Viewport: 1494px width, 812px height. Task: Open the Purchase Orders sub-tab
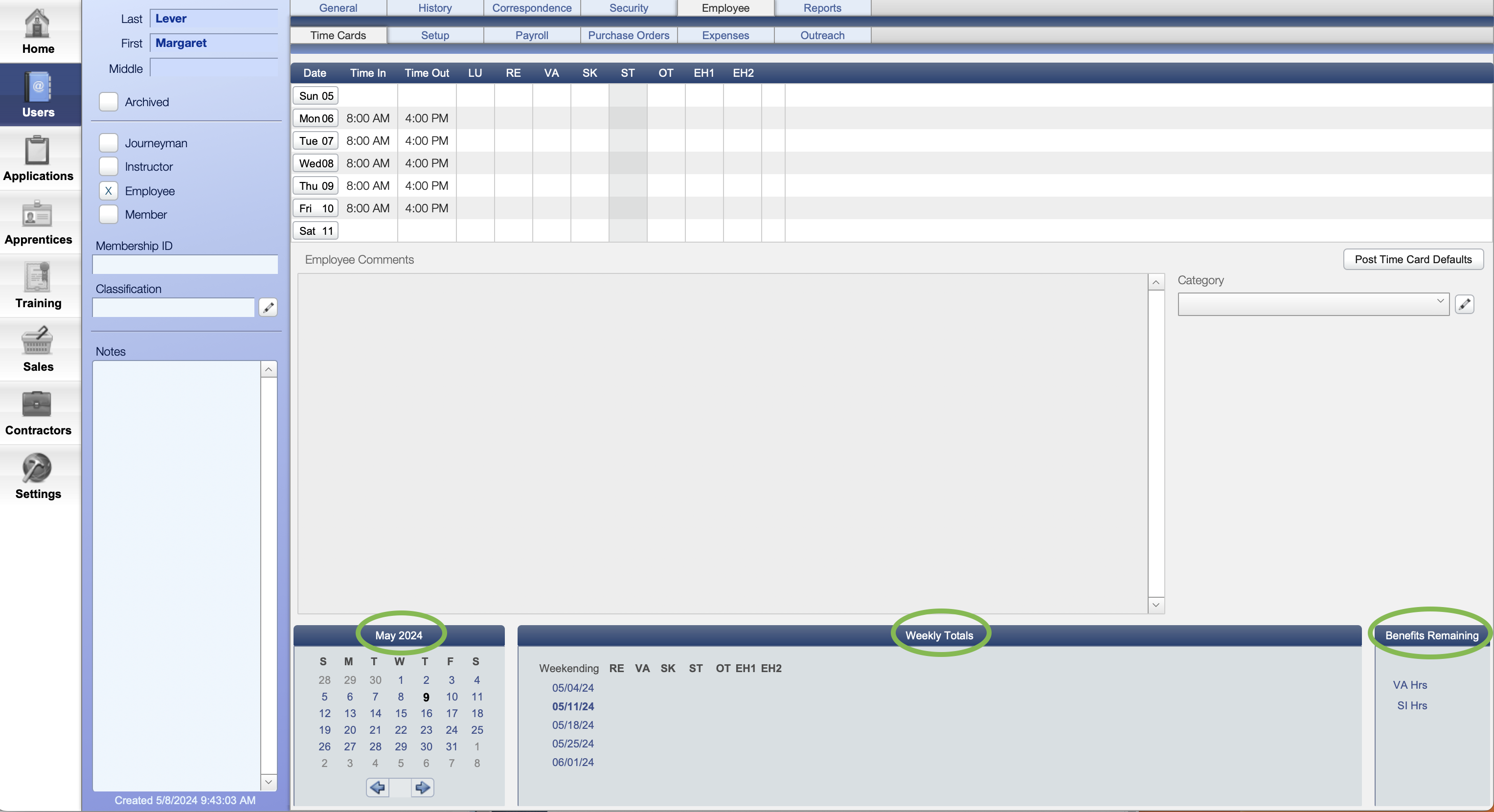(x=629, y=35)
